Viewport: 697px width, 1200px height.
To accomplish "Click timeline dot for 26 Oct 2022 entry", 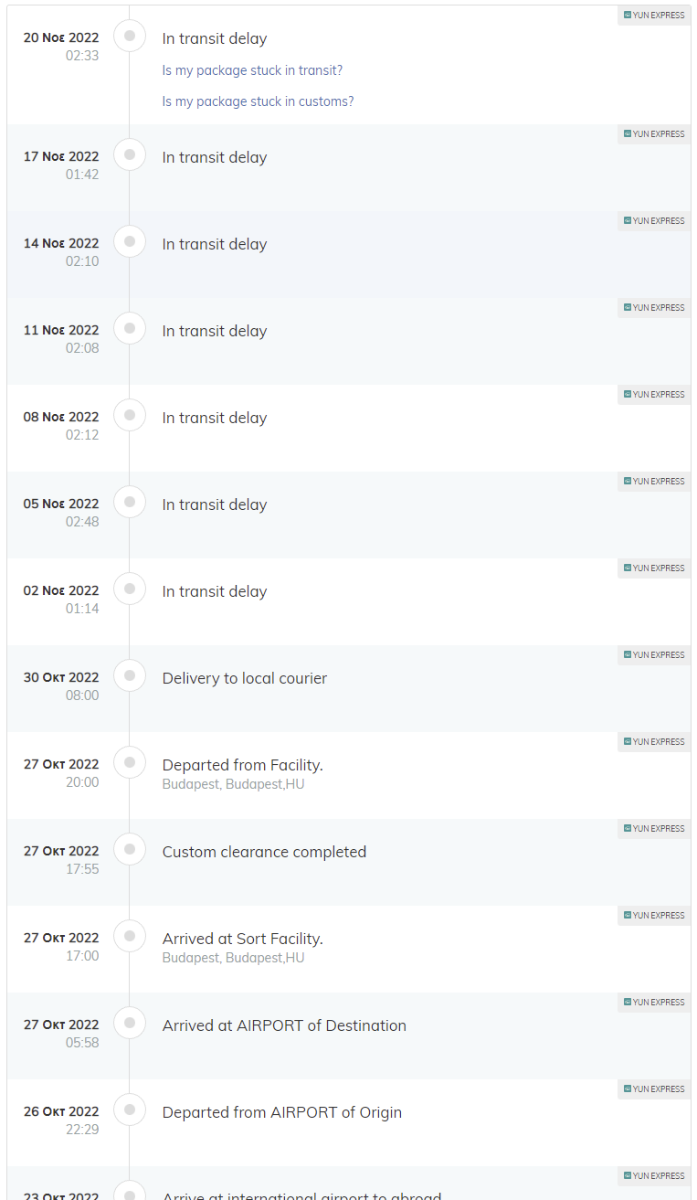I will click(x=130, y=1111).
